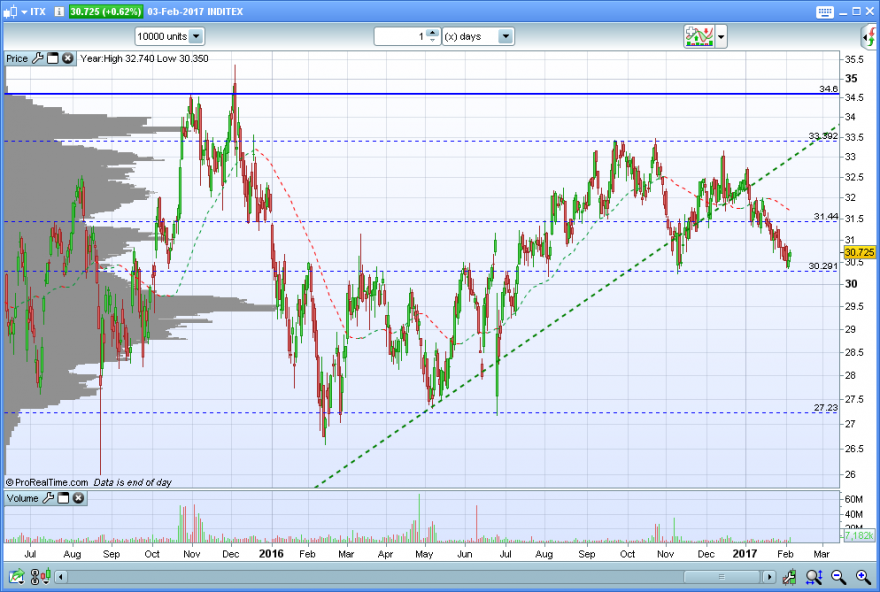Remove the Volume indicator panel
Screen dimensions: 880x592
[79, 498]
